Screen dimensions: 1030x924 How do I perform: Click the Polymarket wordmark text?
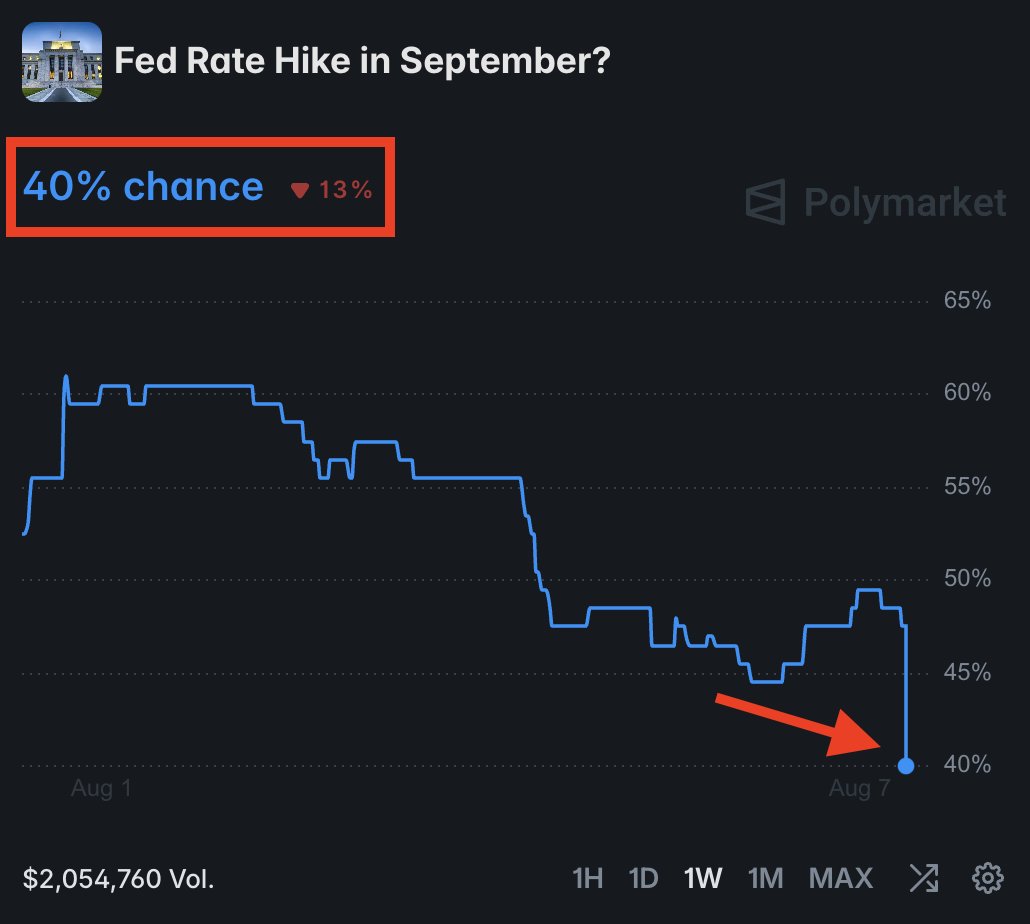point(905,202)
